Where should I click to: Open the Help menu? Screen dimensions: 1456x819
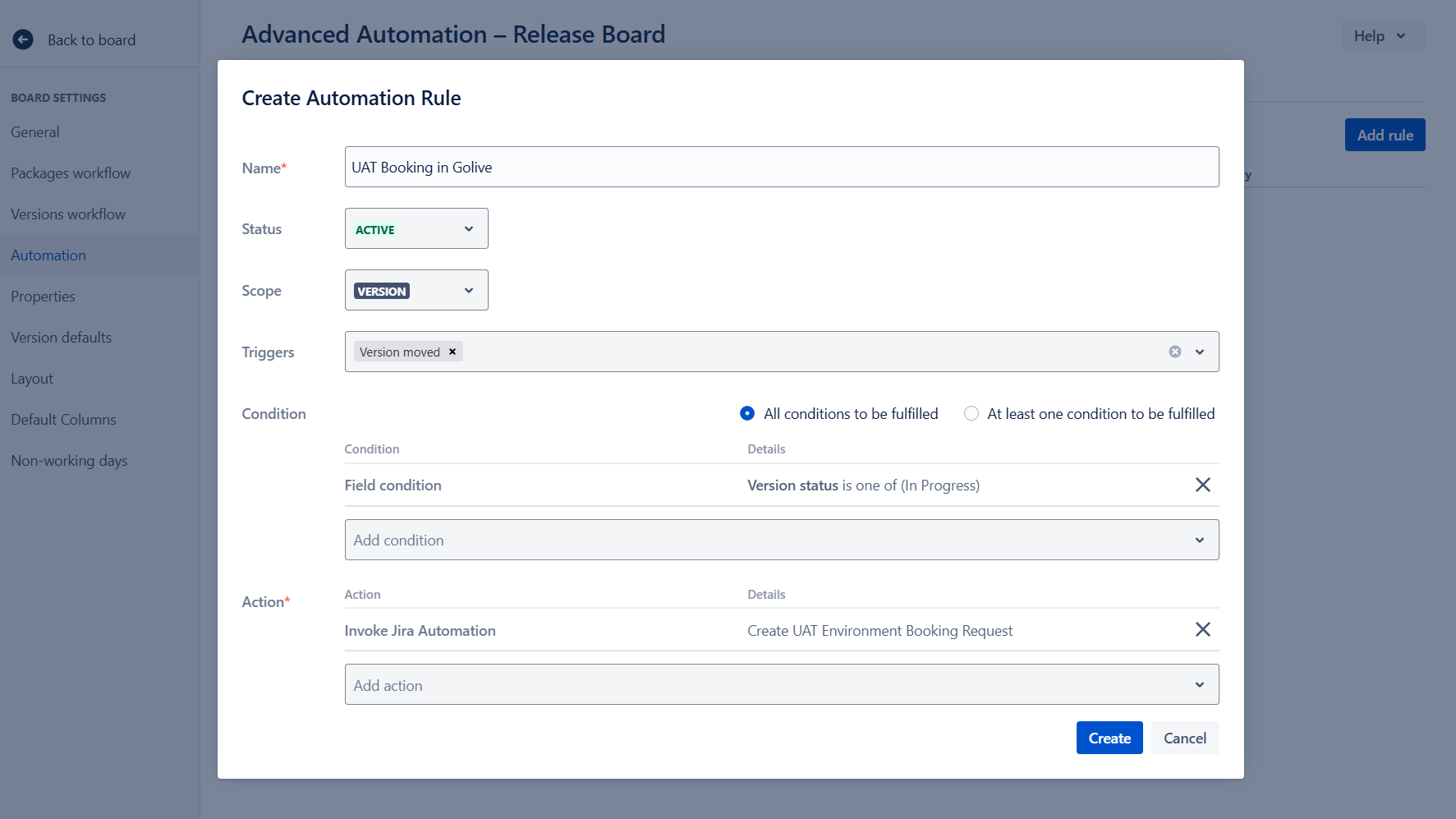pos(1380,36)
